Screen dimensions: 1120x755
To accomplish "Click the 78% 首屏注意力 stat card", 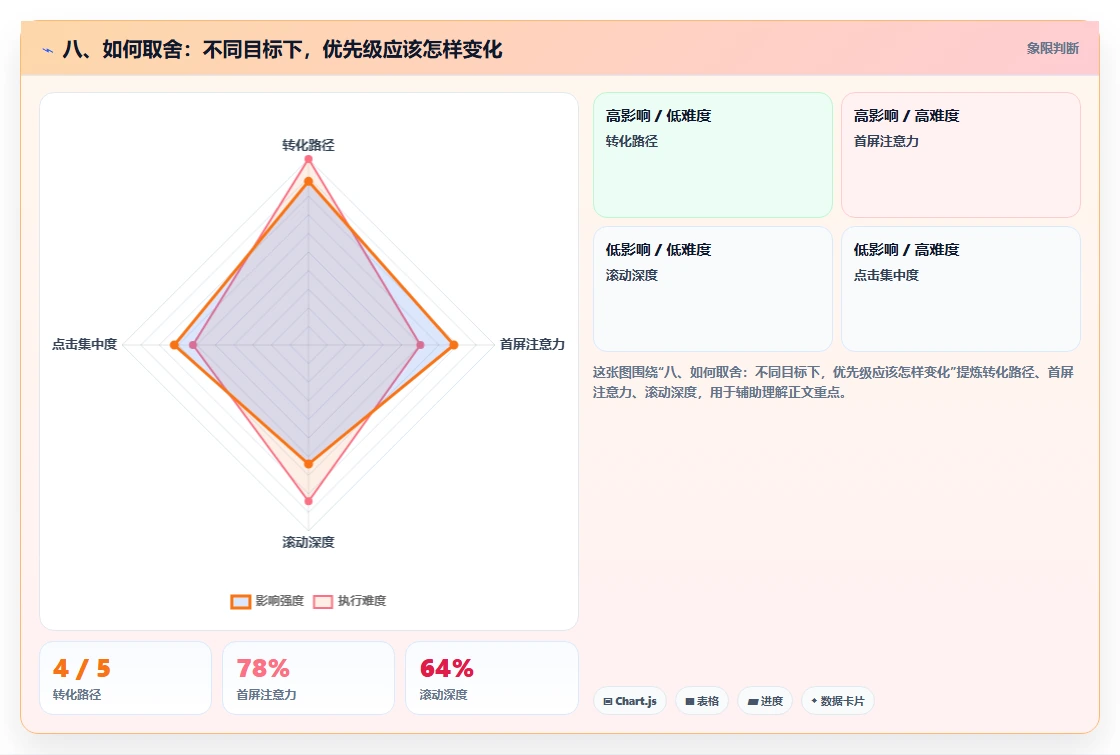I will 309,678.
